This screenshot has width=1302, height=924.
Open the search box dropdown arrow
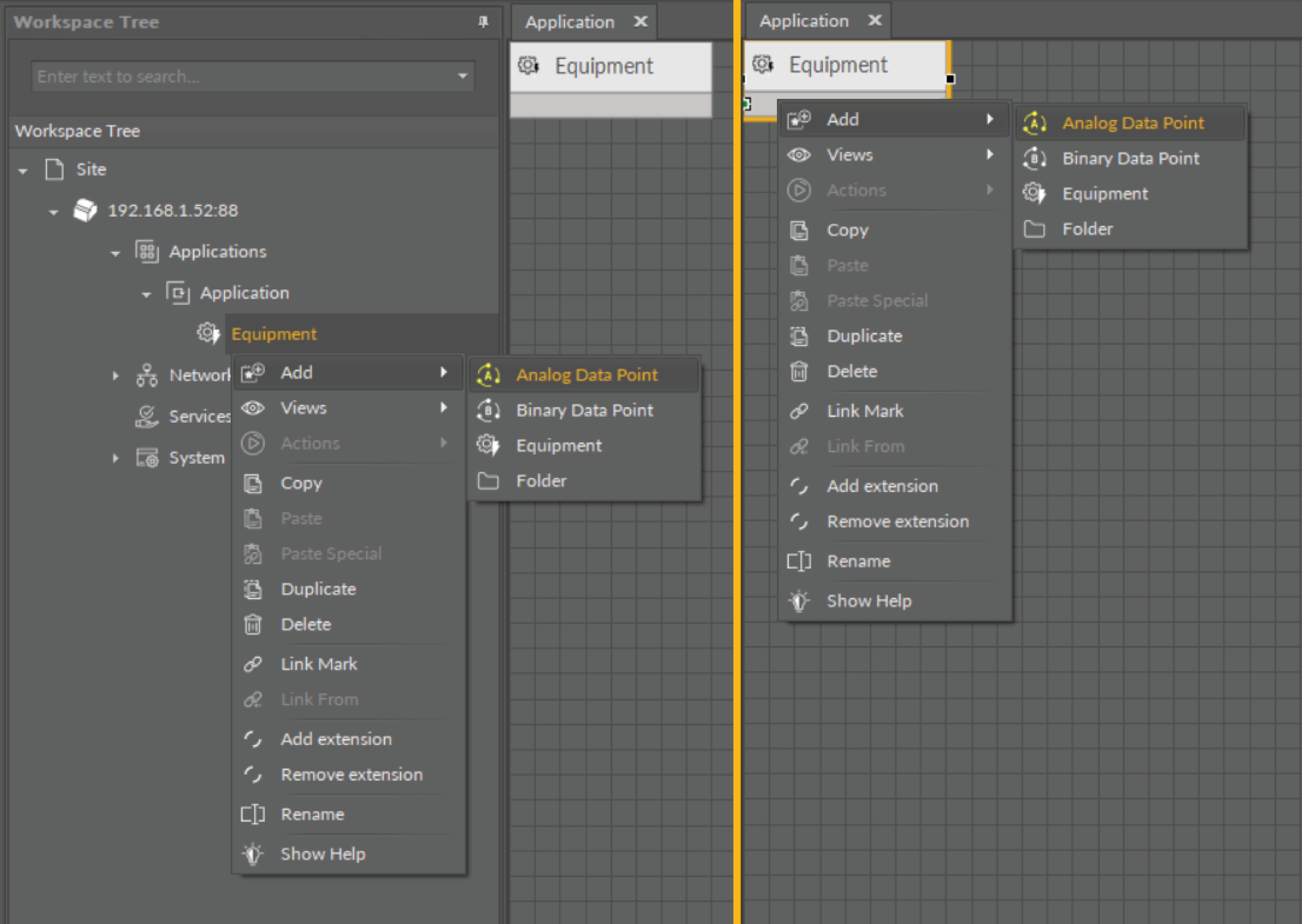pos(463,76)
